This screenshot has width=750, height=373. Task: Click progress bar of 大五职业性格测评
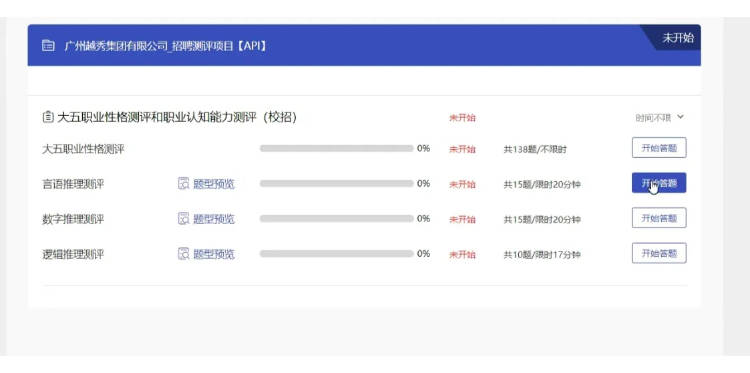click(x=336, y=148)
